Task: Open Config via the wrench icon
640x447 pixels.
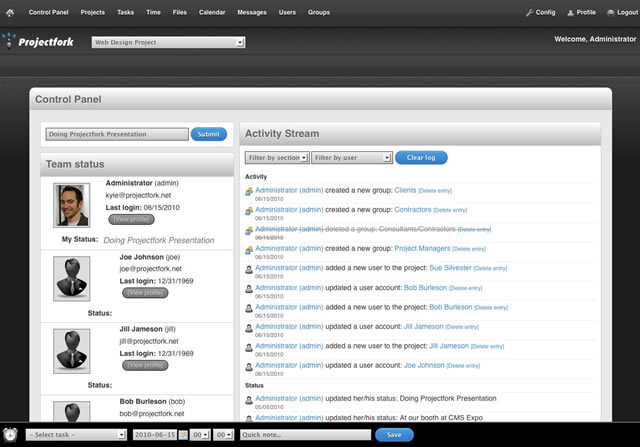Action: point(529,12)
